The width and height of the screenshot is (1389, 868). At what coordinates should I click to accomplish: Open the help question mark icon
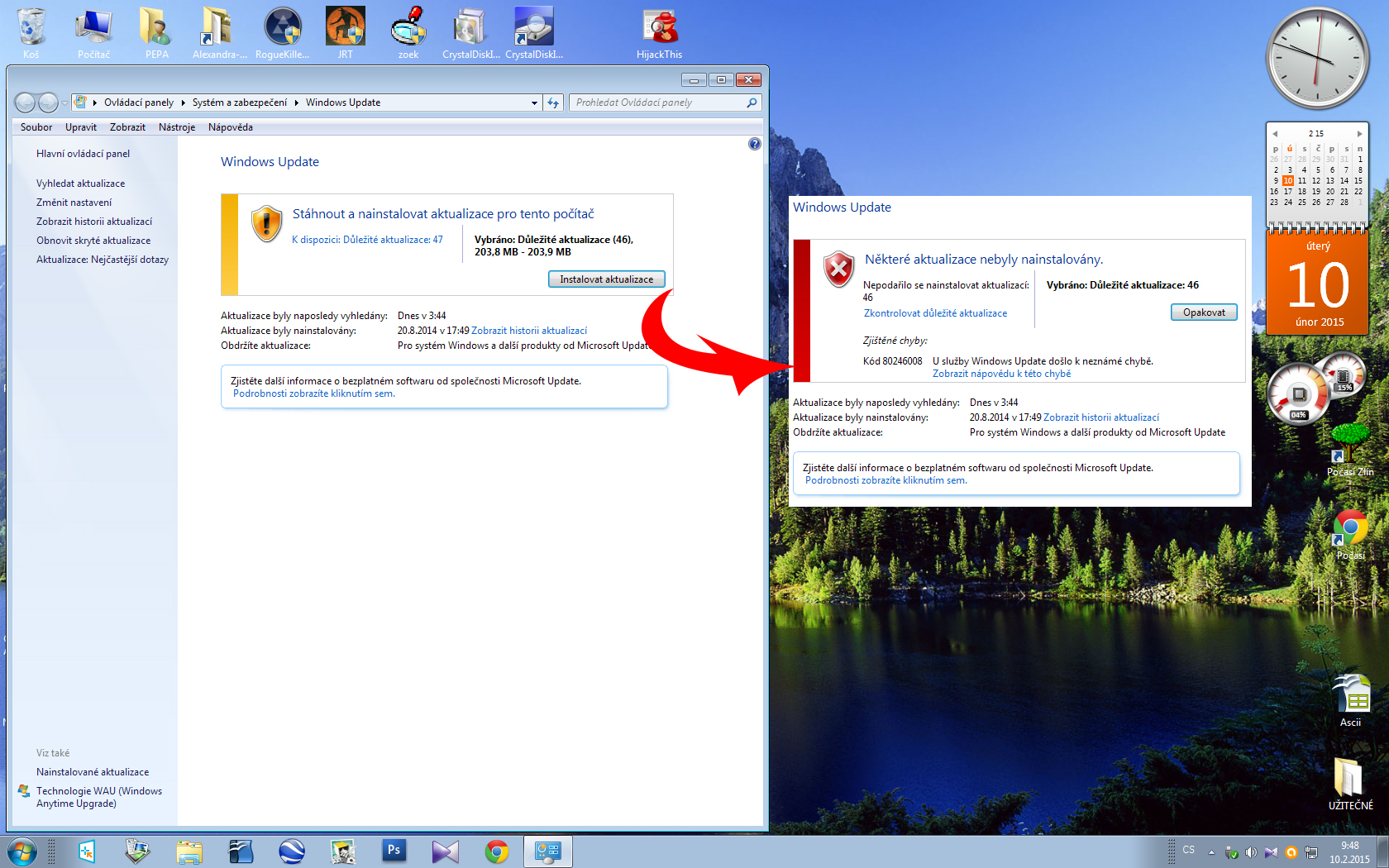point(754,144)
